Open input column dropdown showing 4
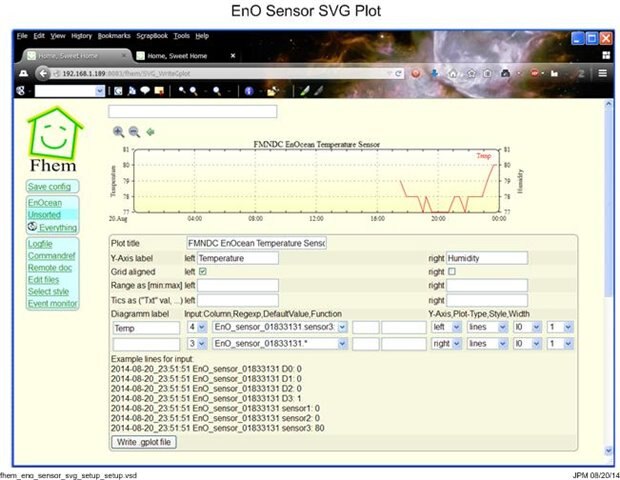620x480 pixels. point(197,327)
